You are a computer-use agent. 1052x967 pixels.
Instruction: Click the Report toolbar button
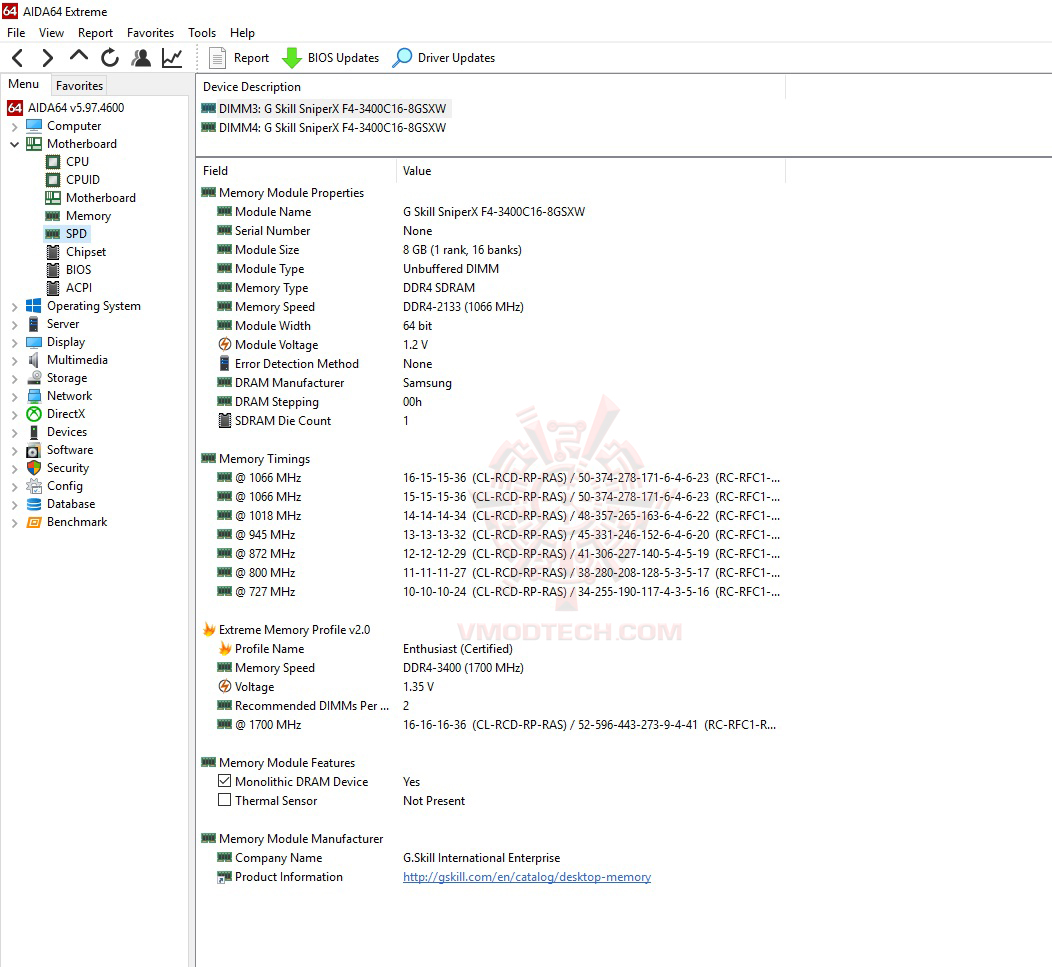239,58
